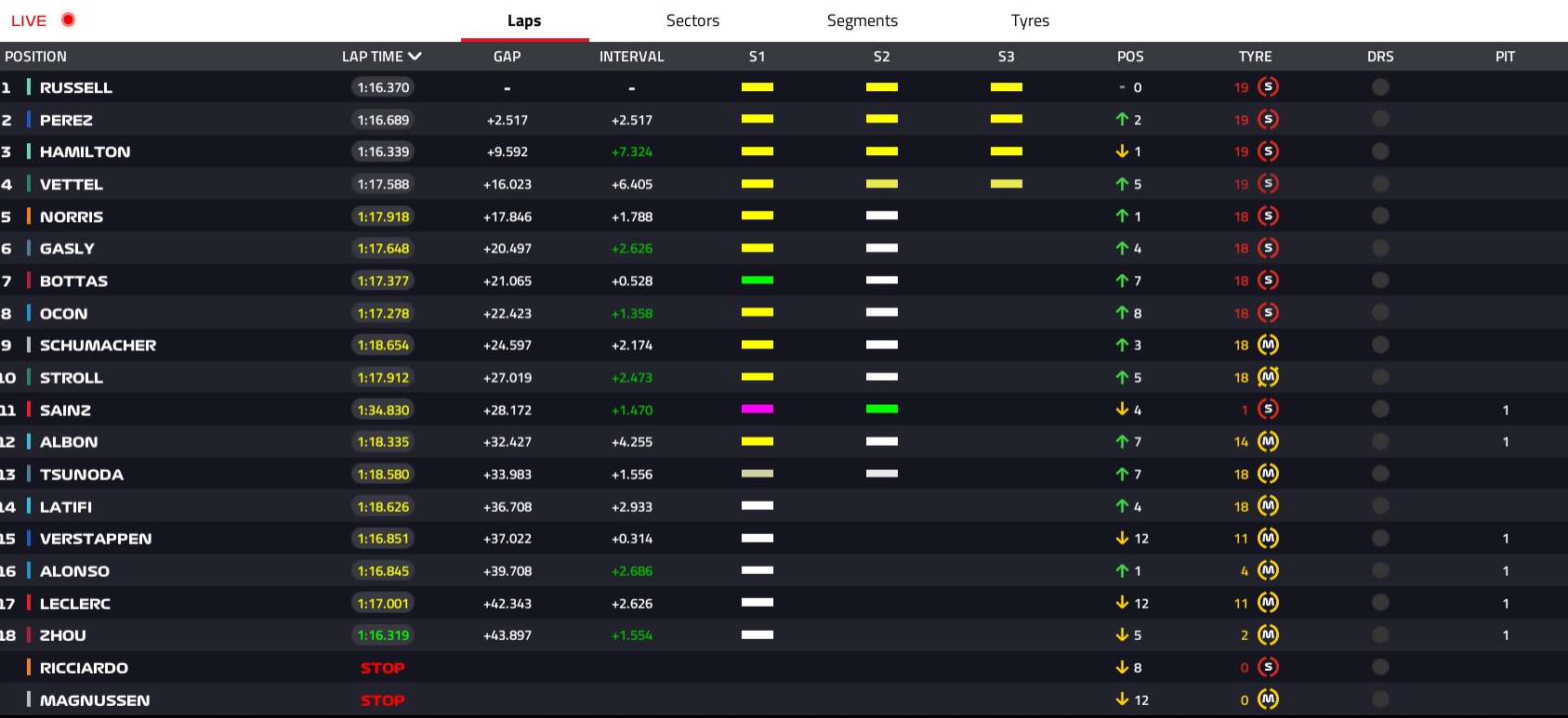Image resolution: width=1568 pixels, height=718 pixels.
Task: Click Sainz's purple S1 sector bar
Action: (758, 409)
